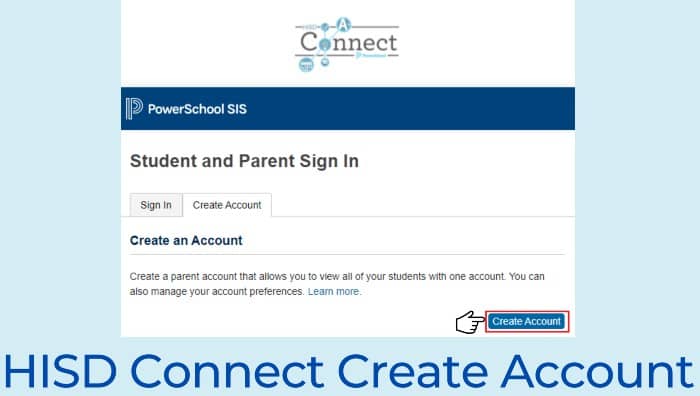This screenshot has width=700, height=396.
Task: Click the A+ grade circle in logo
Action: [343, 25]
